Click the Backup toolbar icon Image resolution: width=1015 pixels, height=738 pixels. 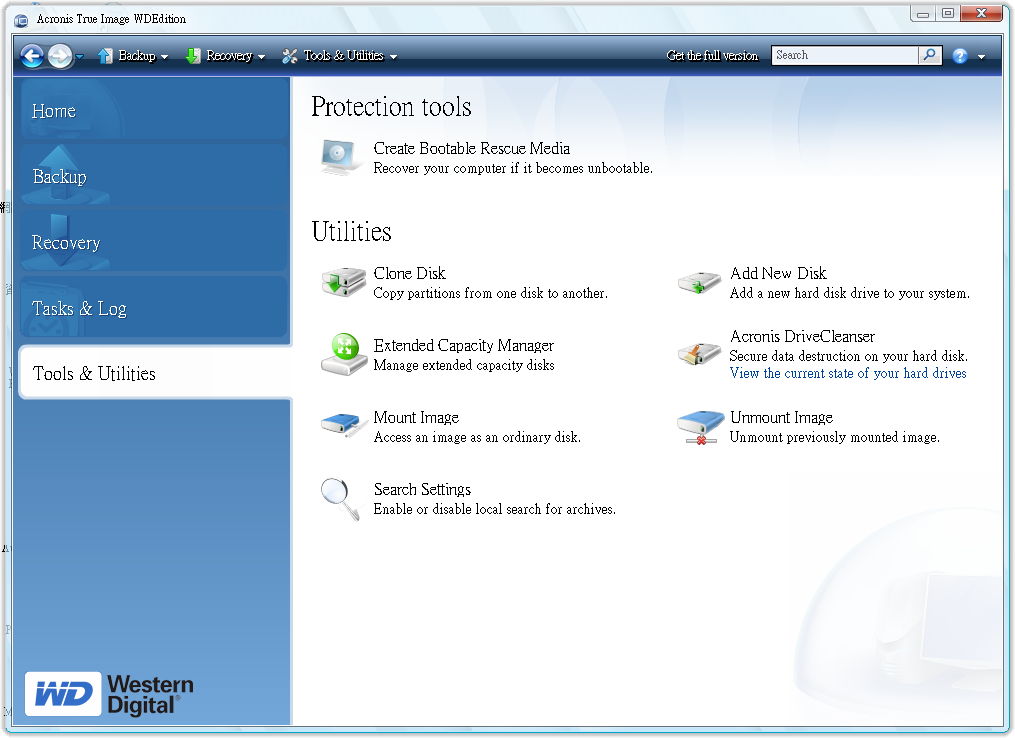pos(105,56)
